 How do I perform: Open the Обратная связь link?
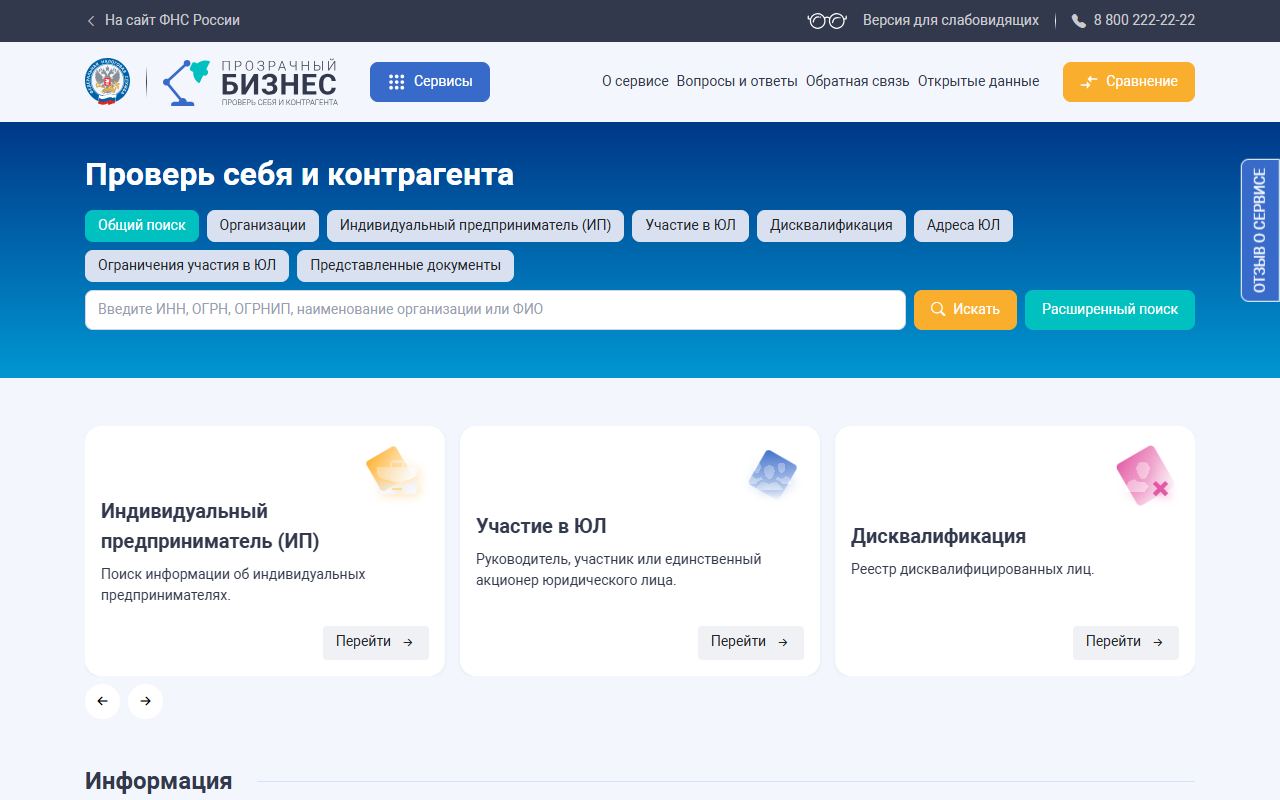click(858, 82)
